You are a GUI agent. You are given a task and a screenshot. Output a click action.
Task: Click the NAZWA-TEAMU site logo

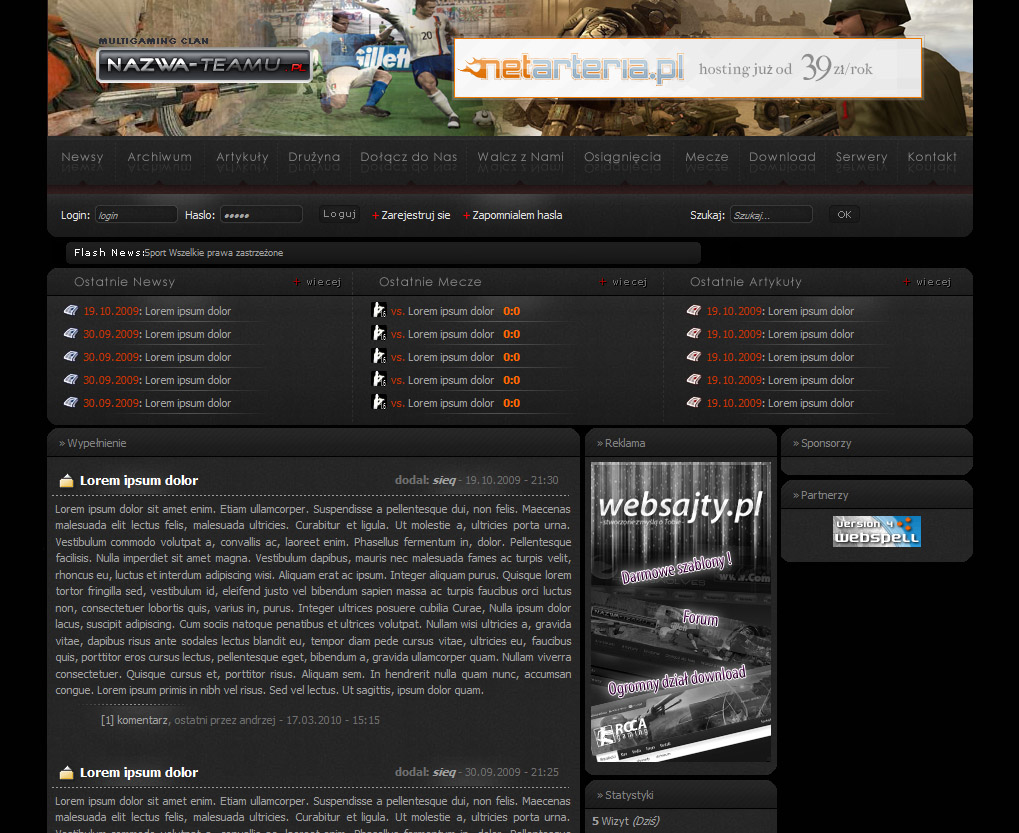(203, 65)
